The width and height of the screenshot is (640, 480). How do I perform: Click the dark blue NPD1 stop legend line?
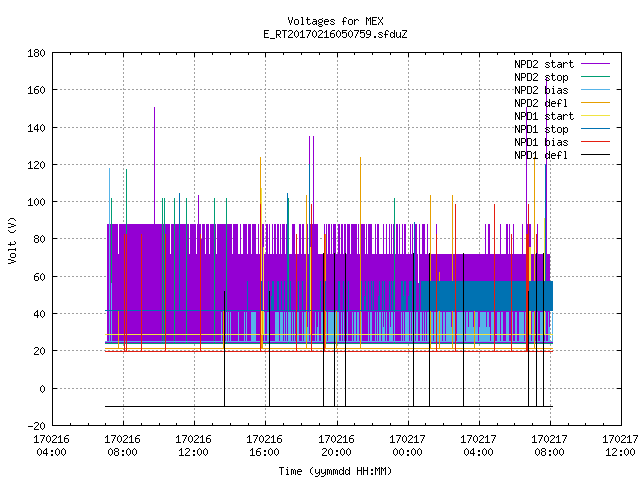pyautogui.click(x=595, y=129)
